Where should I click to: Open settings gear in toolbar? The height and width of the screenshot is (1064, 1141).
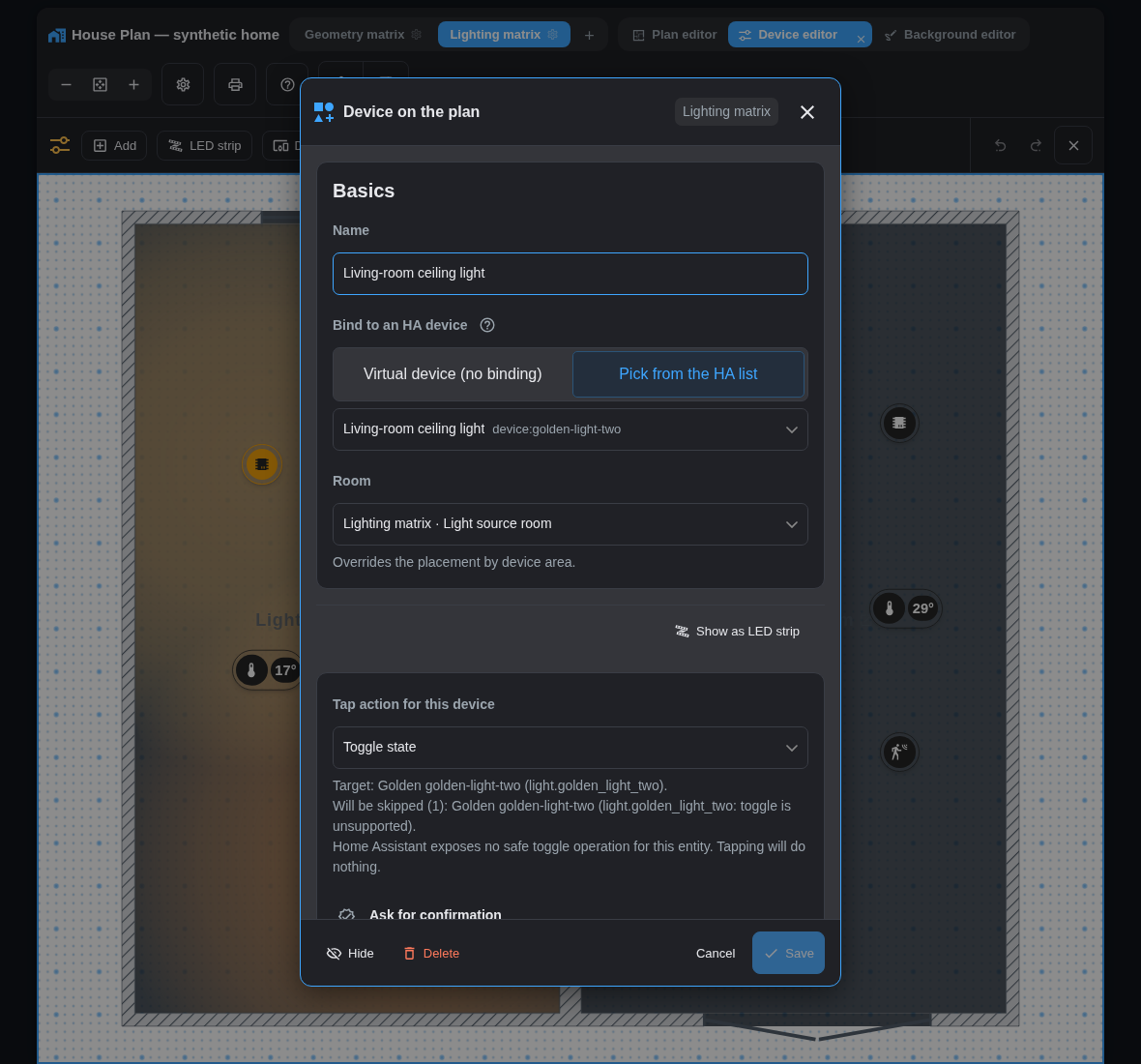183,84
